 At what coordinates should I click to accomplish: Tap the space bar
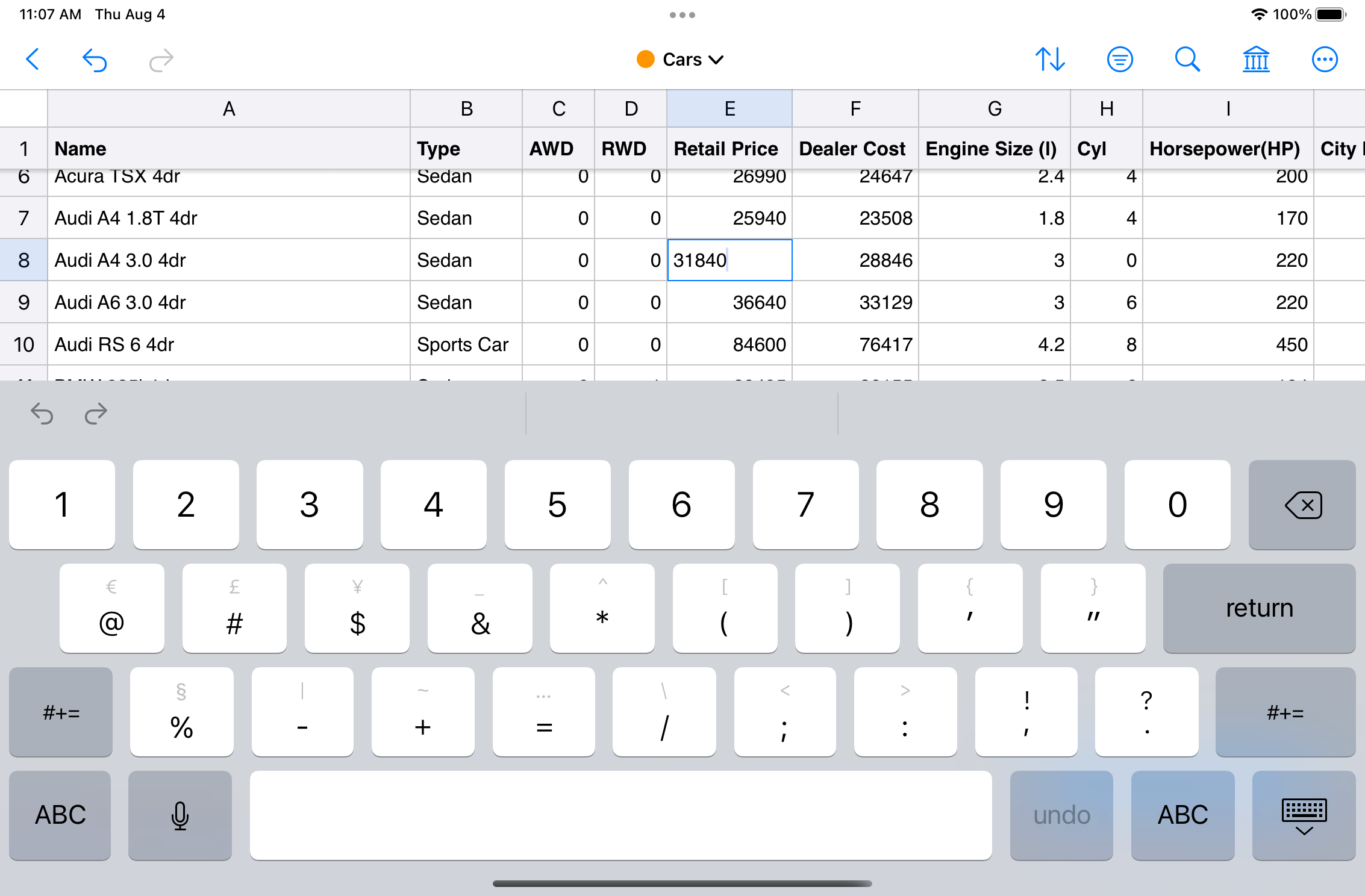[x=621, y=815]
